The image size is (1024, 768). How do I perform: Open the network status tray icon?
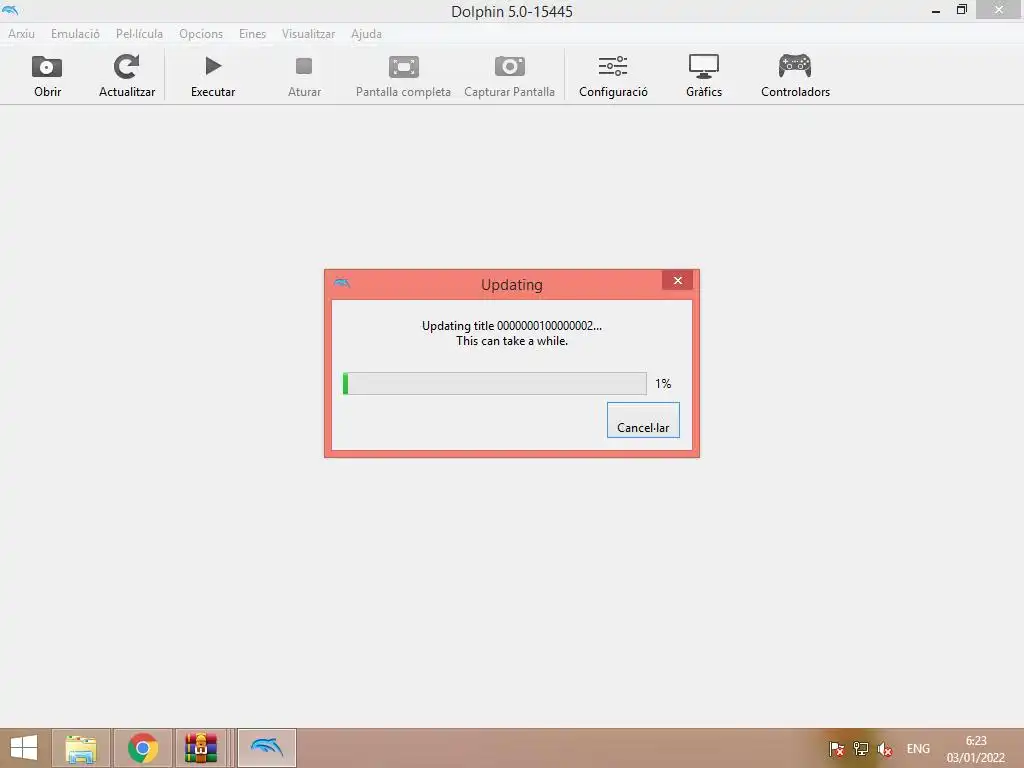tap(861, 749)
